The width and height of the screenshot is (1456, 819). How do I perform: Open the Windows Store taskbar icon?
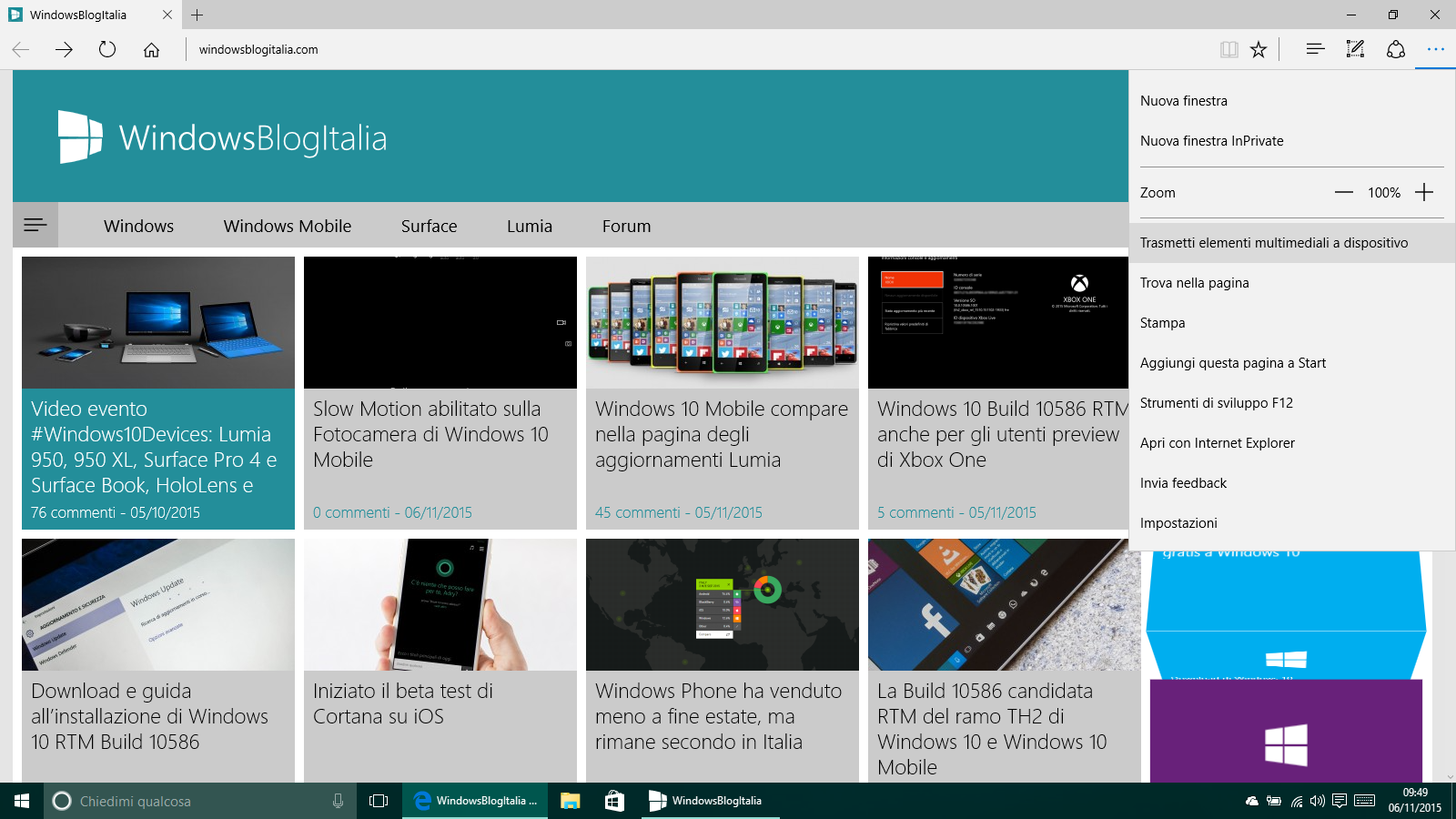pos(615,801)
